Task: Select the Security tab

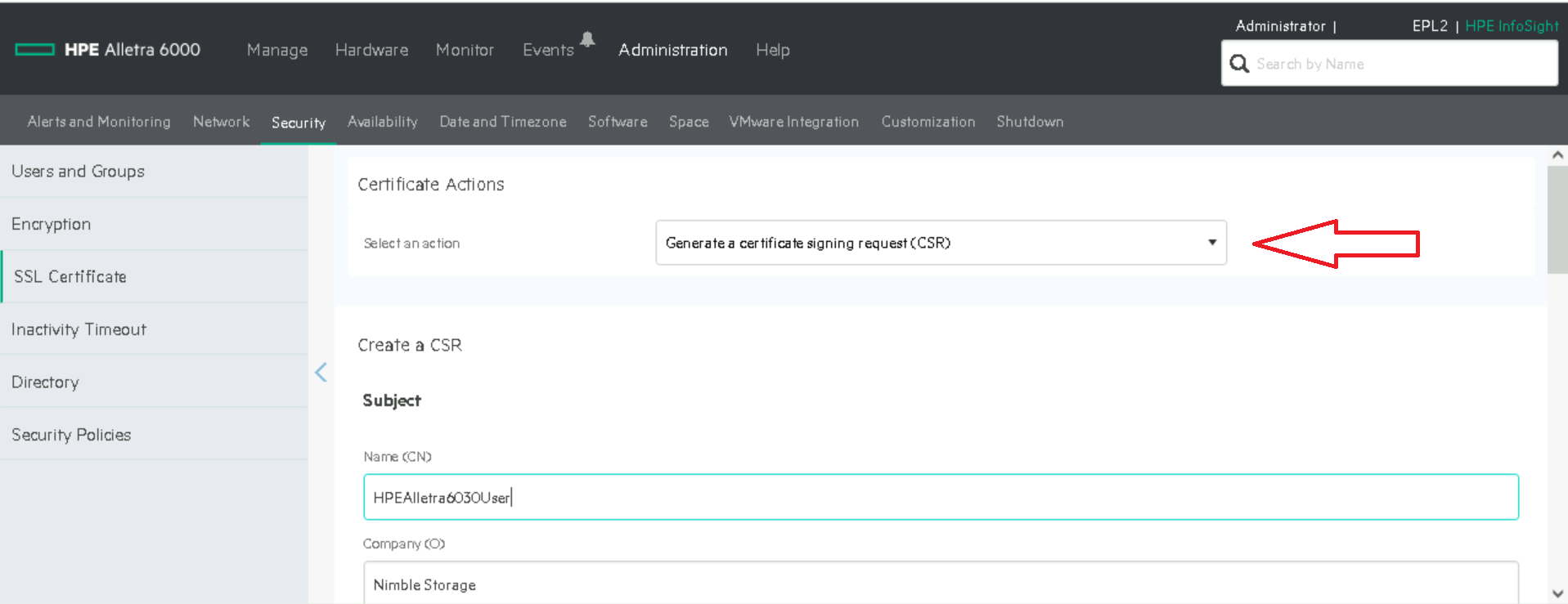Action: [x=299, y=122]
